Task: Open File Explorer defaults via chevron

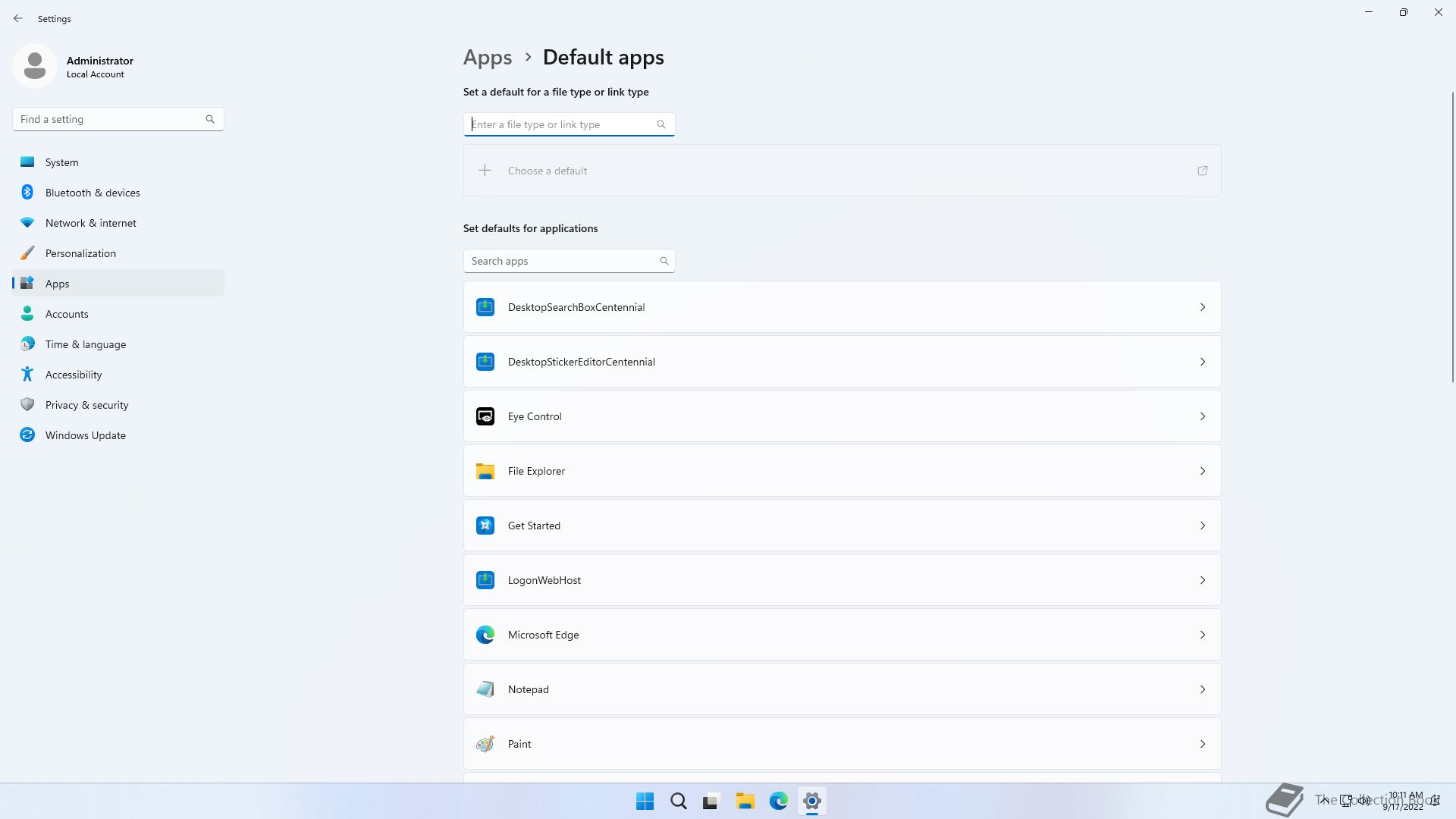Action: coord(1203,471)
